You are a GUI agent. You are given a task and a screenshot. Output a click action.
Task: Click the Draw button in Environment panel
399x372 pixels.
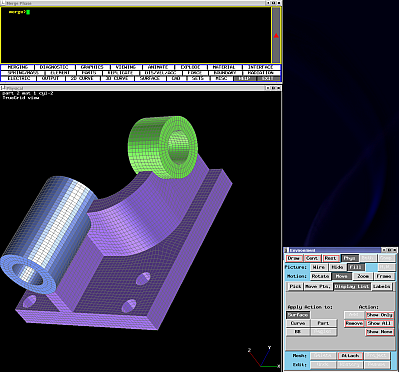(x=294, y=258)
